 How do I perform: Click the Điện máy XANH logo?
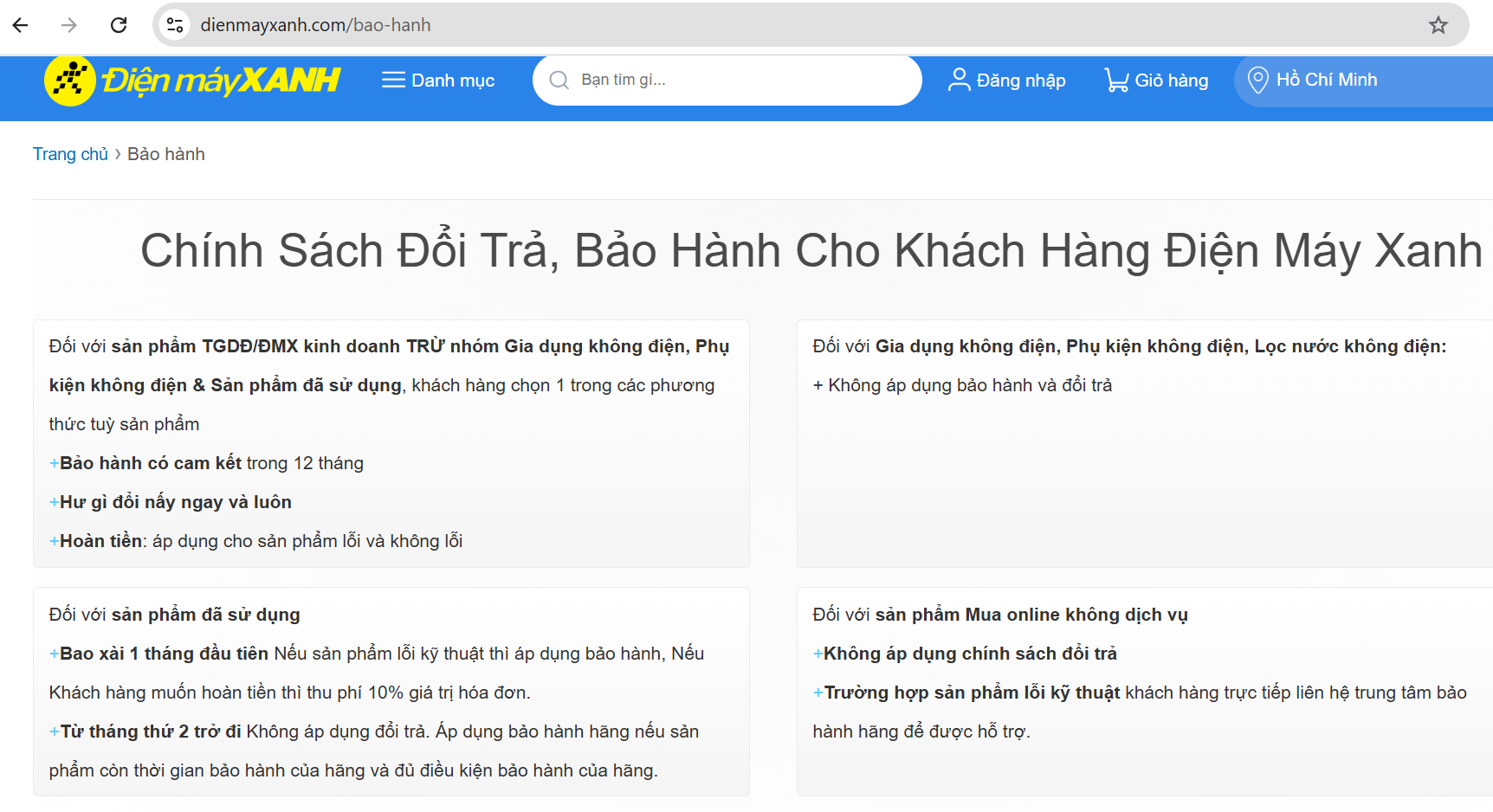click(192, 81)
